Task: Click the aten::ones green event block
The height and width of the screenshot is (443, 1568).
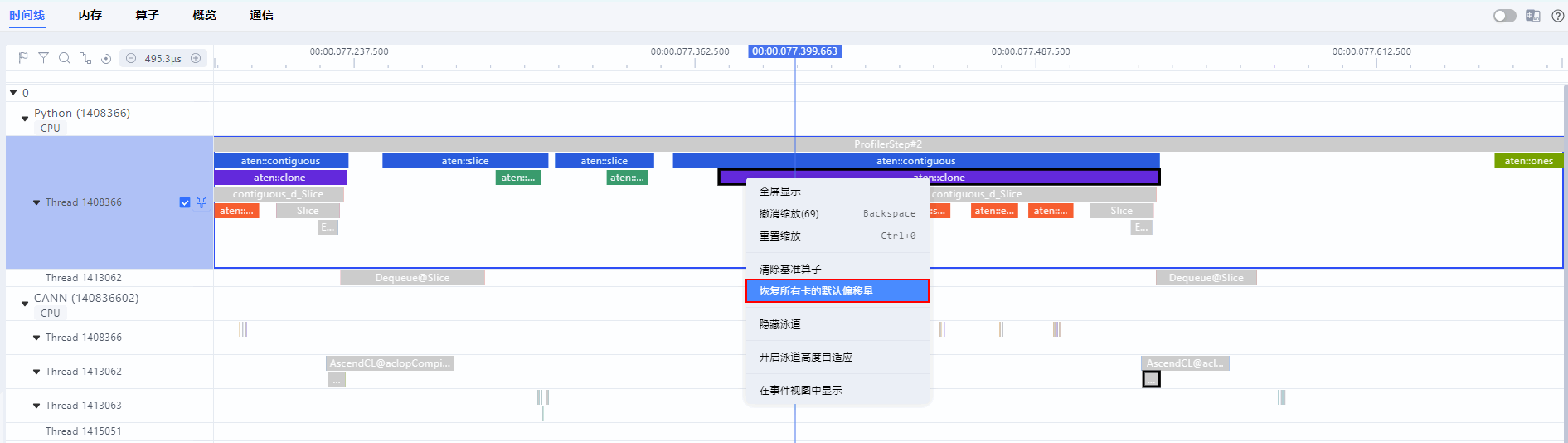Action: (x=1528, y=161)
